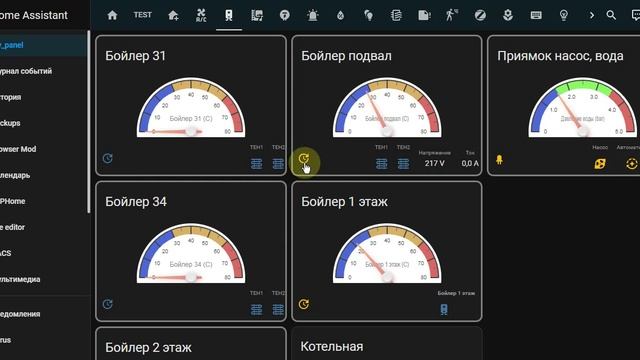Switch to the TEST tab
640x360 pixels.
[x=142, y=15]
